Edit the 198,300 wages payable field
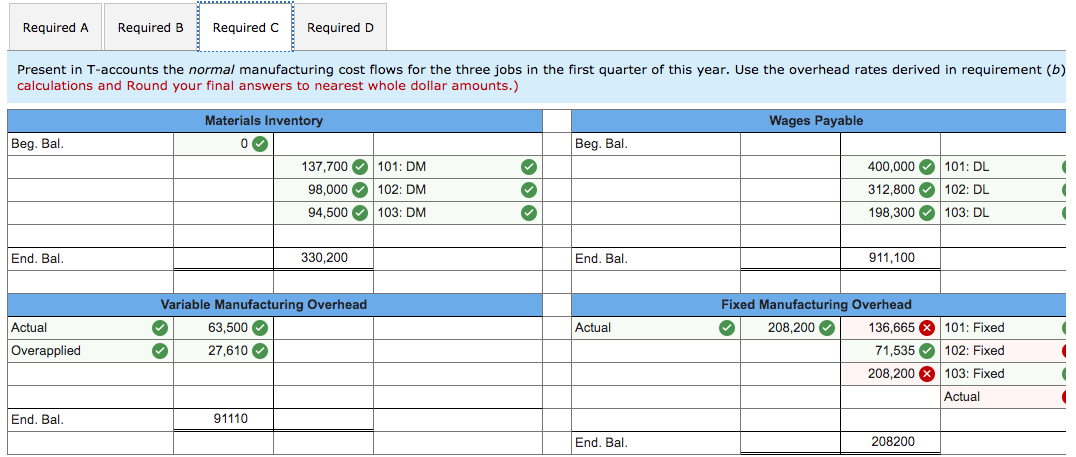Screen dimensions: 1076x457 coord(890,213)
